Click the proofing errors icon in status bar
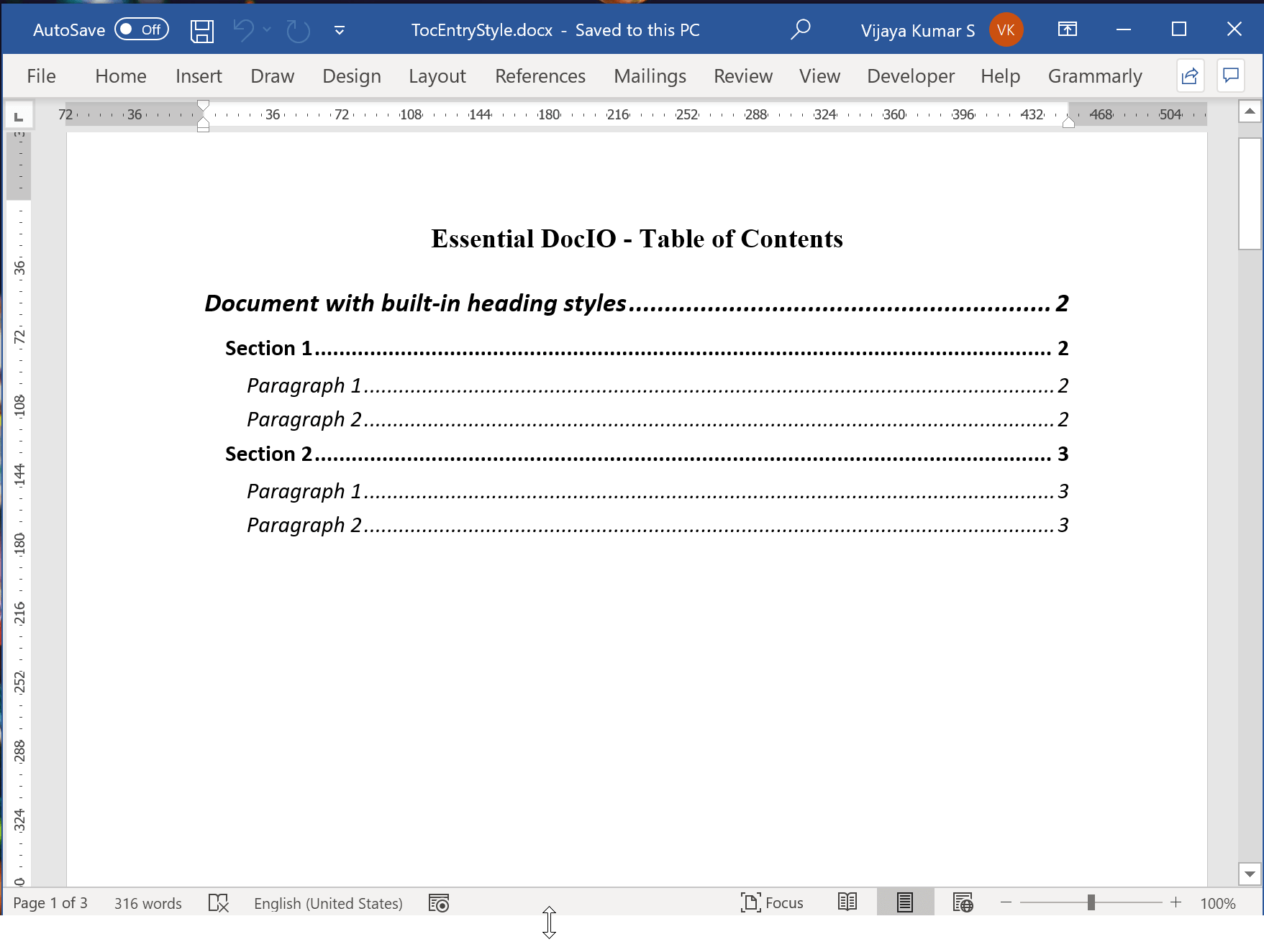Viewport: 1264px width, 952px height. coord(218,902)
